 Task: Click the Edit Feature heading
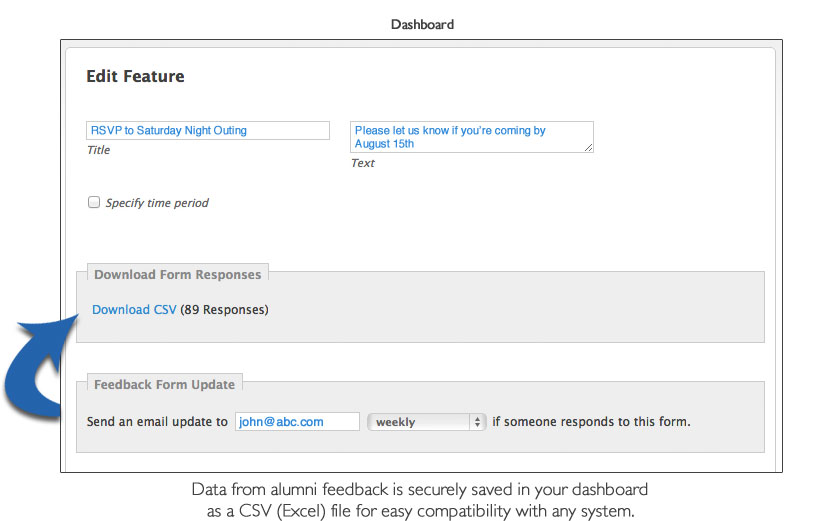click(135, 76)
